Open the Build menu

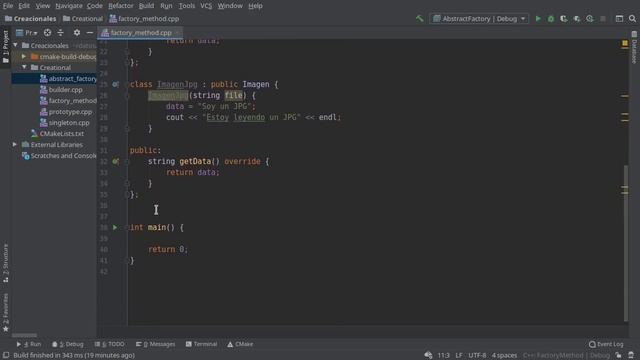point(146,6)
